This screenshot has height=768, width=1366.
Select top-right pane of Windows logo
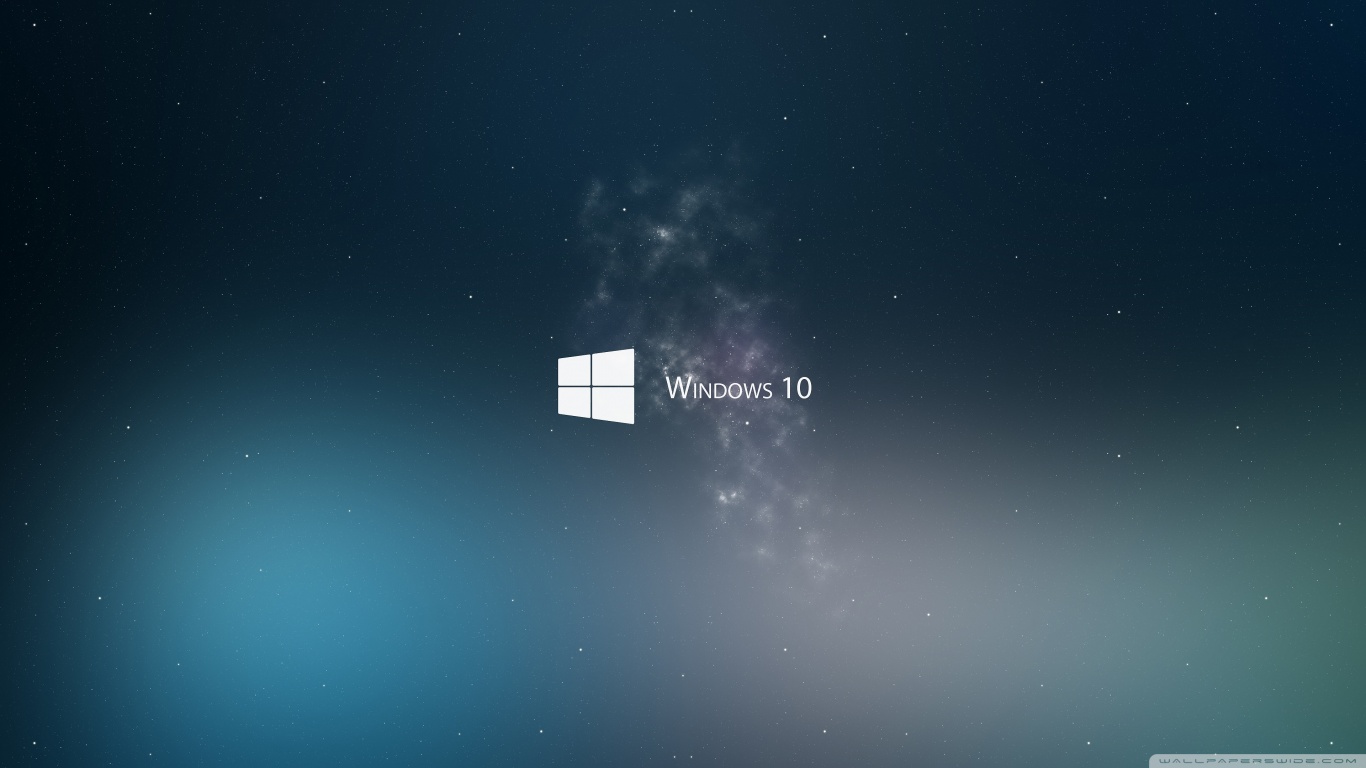(x=613, y=366)
